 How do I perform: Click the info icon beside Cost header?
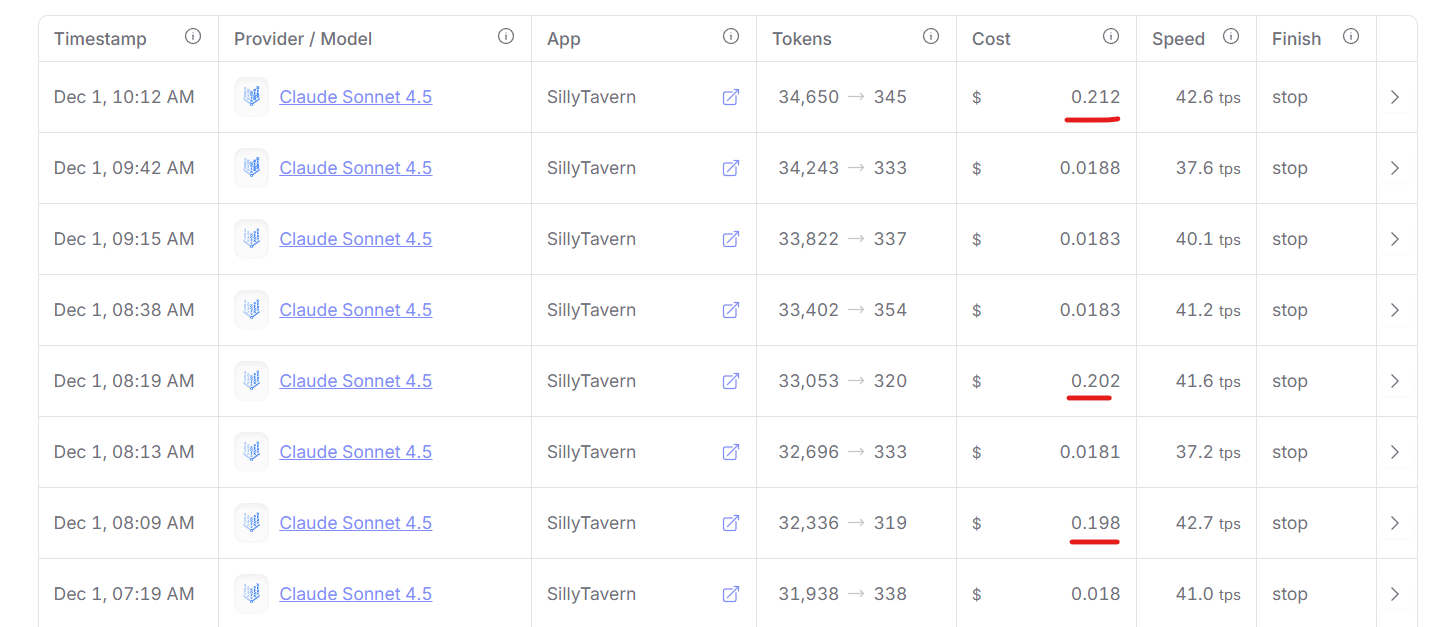click(1111, 37)
